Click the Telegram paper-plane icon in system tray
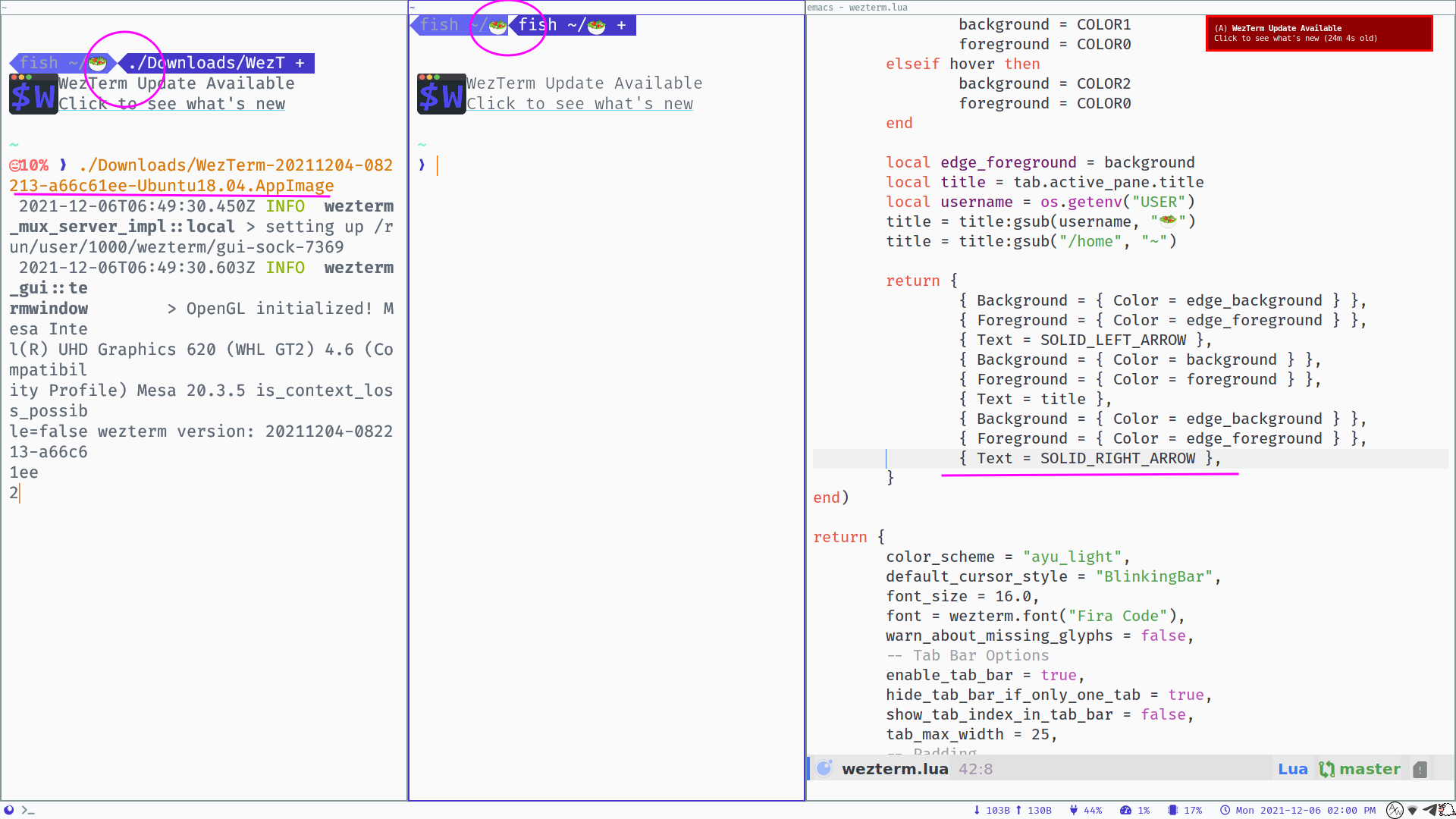1456x819 pixels. coord(1430,810)
